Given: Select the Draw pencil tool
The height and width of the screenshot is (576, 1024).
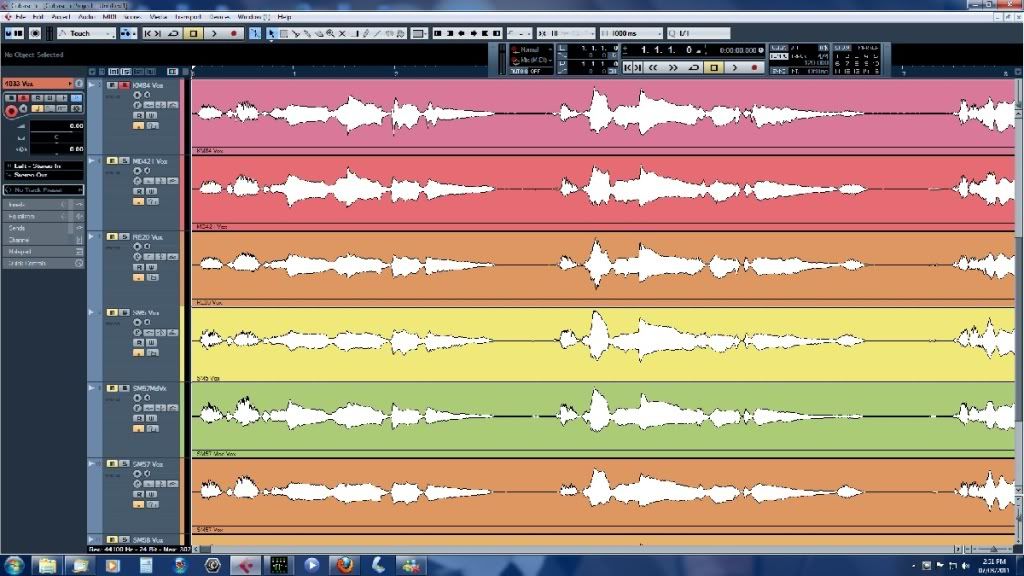Looking at the screenshot, I should (366, 33).
